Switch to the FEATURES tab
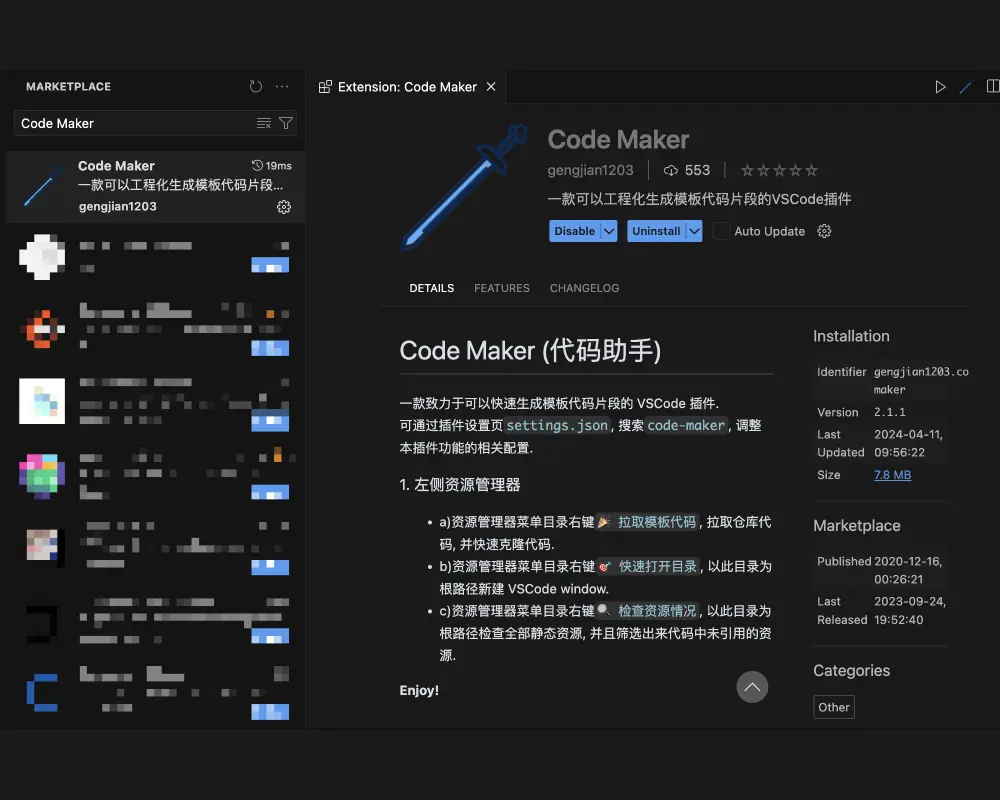Image resolution: width=1000 pixels, height=800 pixels. click(502, 288)
